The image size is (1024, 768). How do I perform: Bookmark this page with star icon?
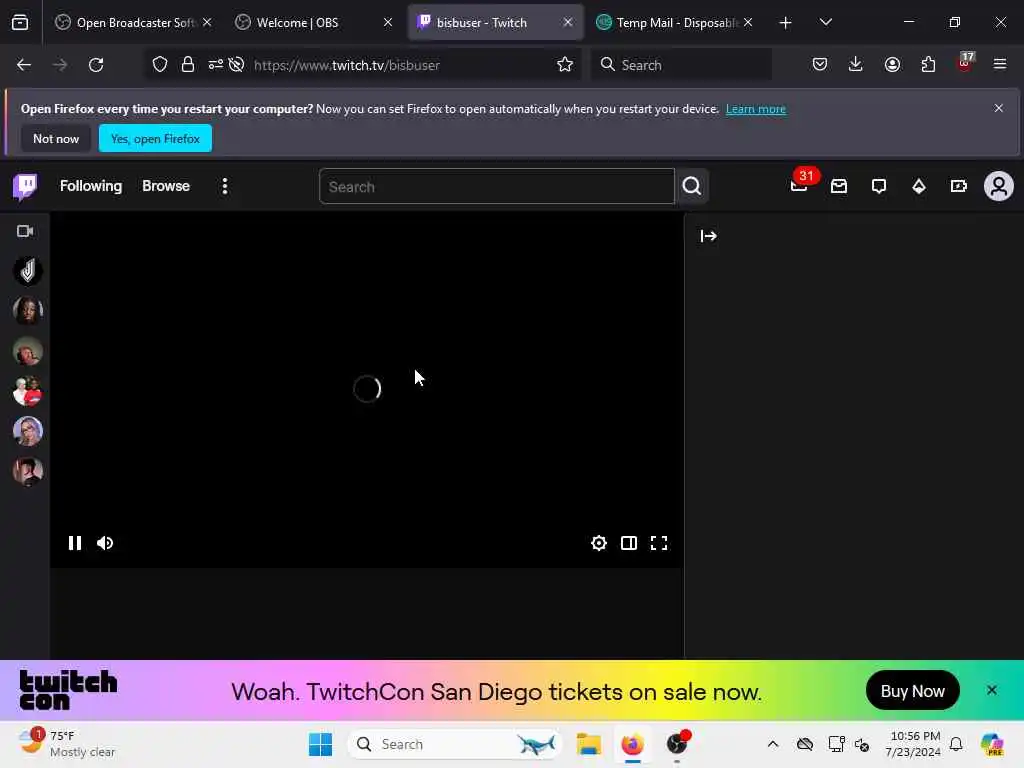(565, 65)
